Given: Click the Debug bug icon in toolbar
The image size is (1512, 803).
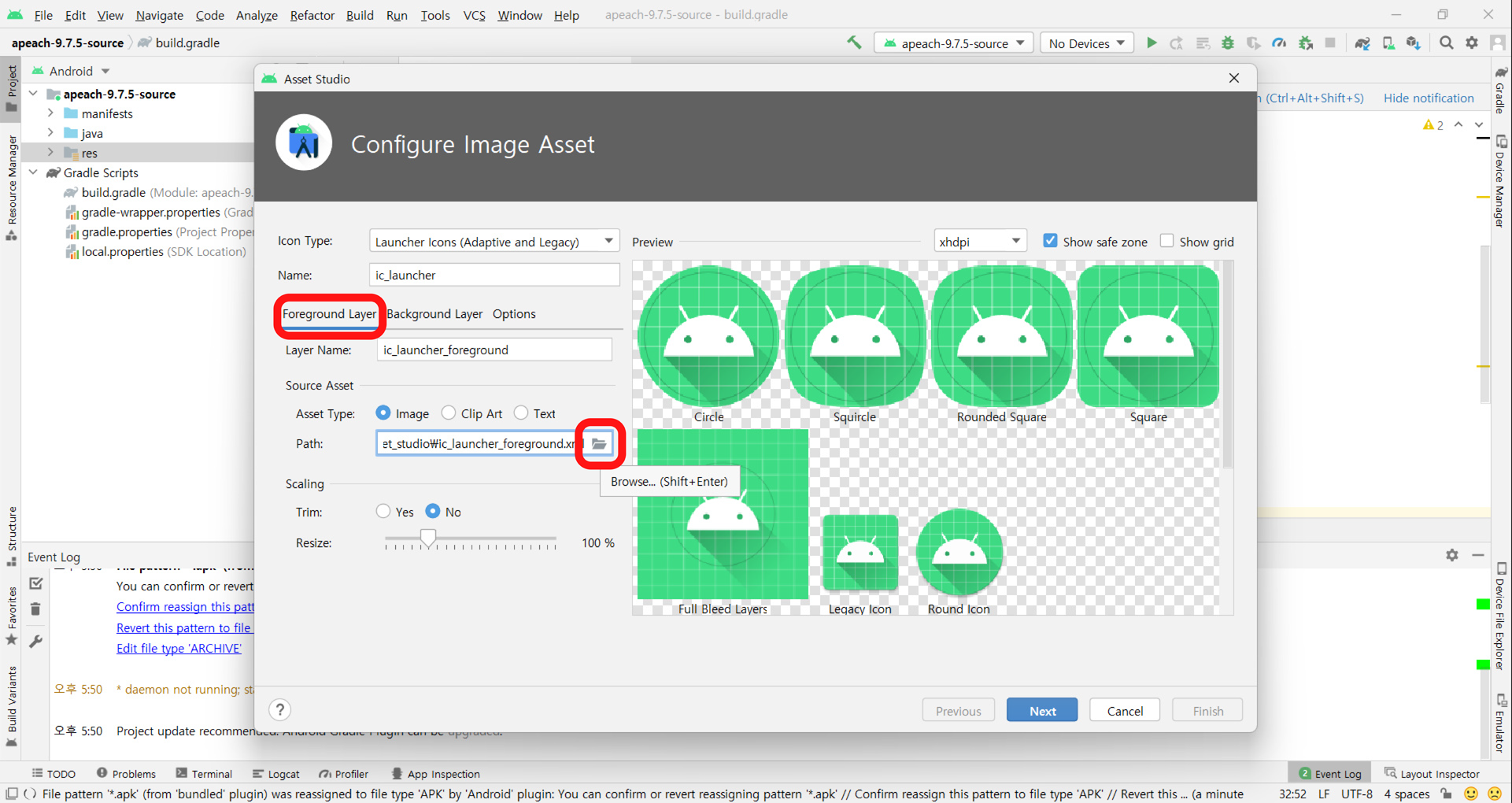Looking at the screenshot, I should click(1228, 43).
